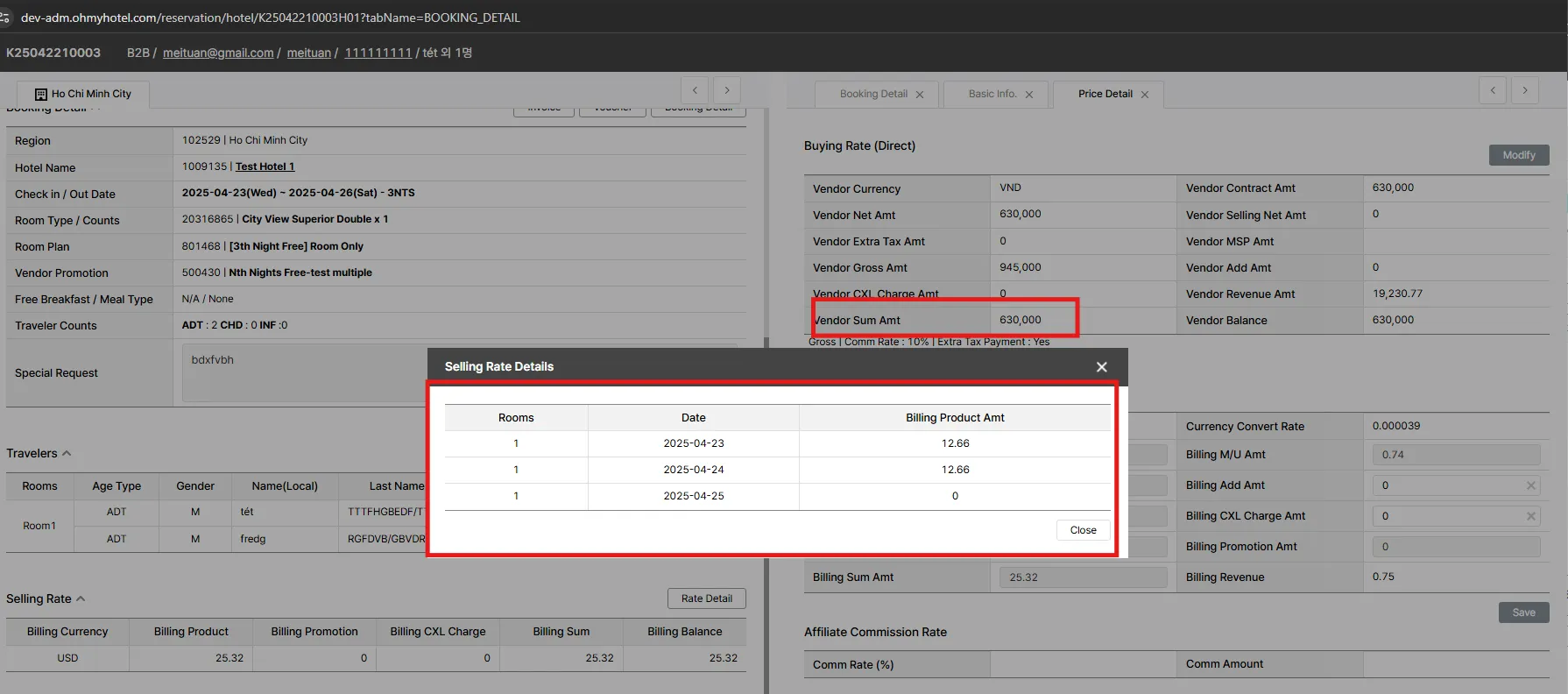Click the left arrow above the booking panel
This screenshot has width=1568, height=694.
(x=695, y=90)
